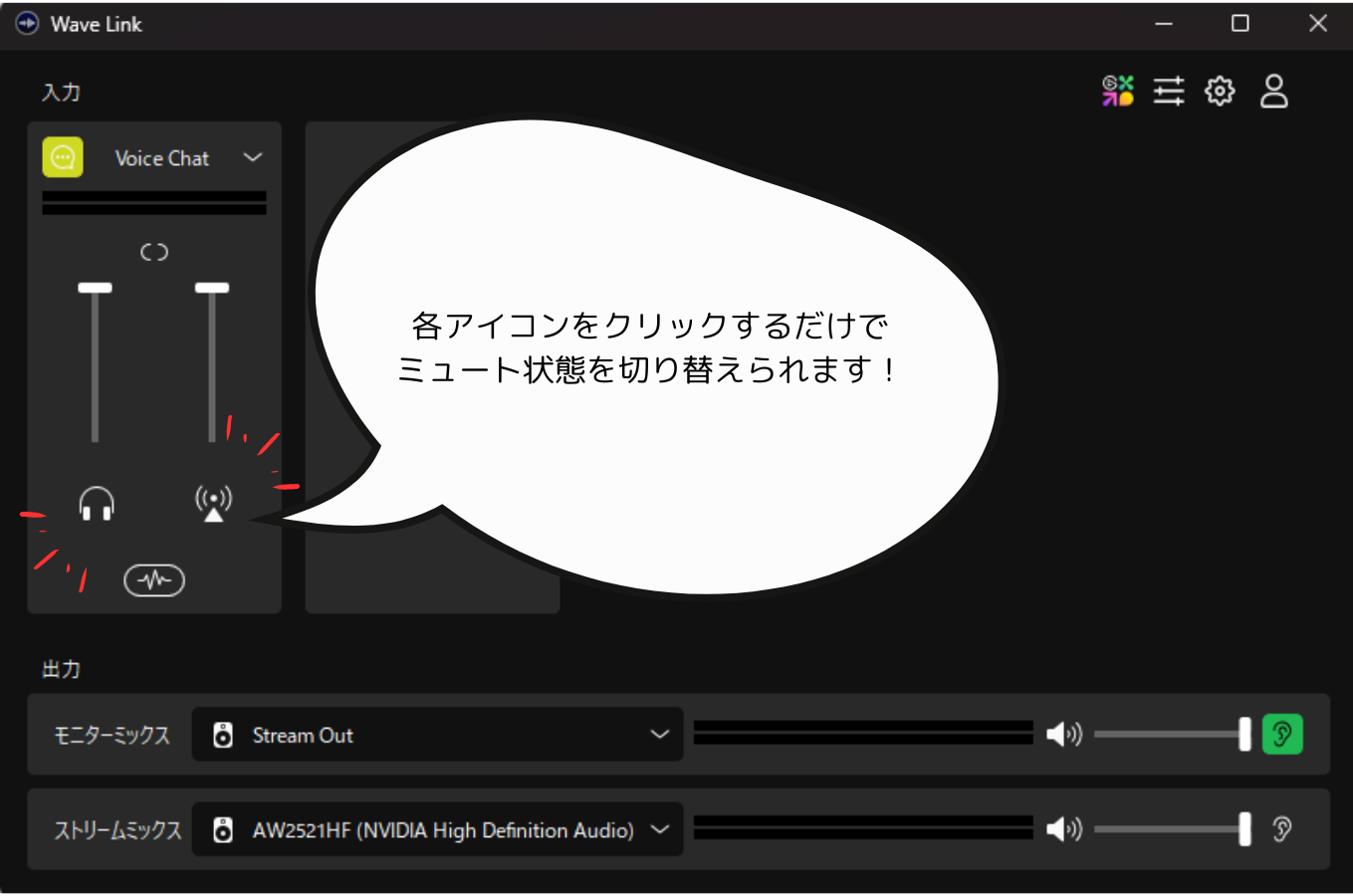Click the monitor mix output volume slider
1353x896 pixels.
coord(1173,735)
